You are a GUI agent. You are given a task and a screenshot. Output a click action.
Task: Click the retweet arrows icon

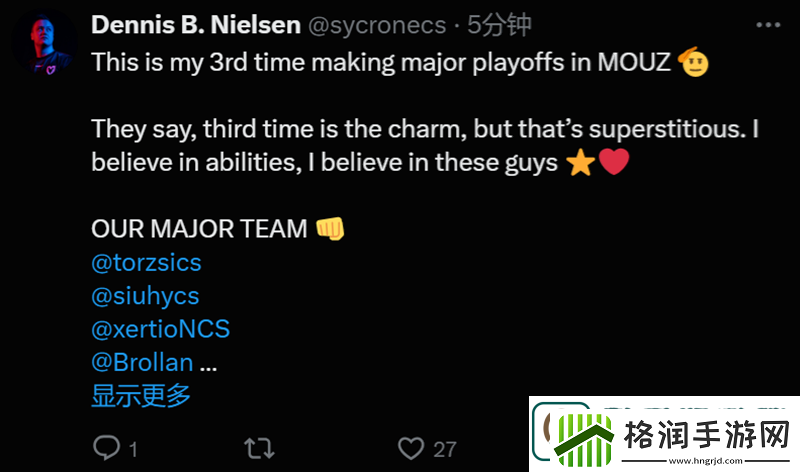[x=260, y=448]
